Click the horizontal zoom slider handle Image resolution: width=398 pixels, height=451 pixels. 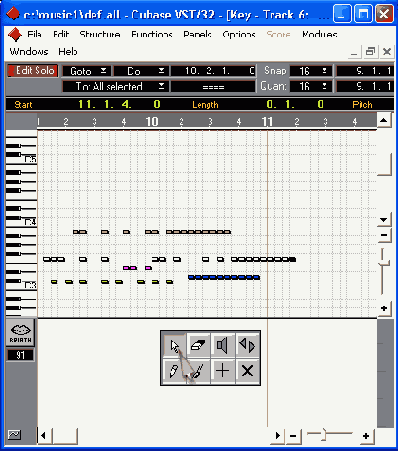323,435
